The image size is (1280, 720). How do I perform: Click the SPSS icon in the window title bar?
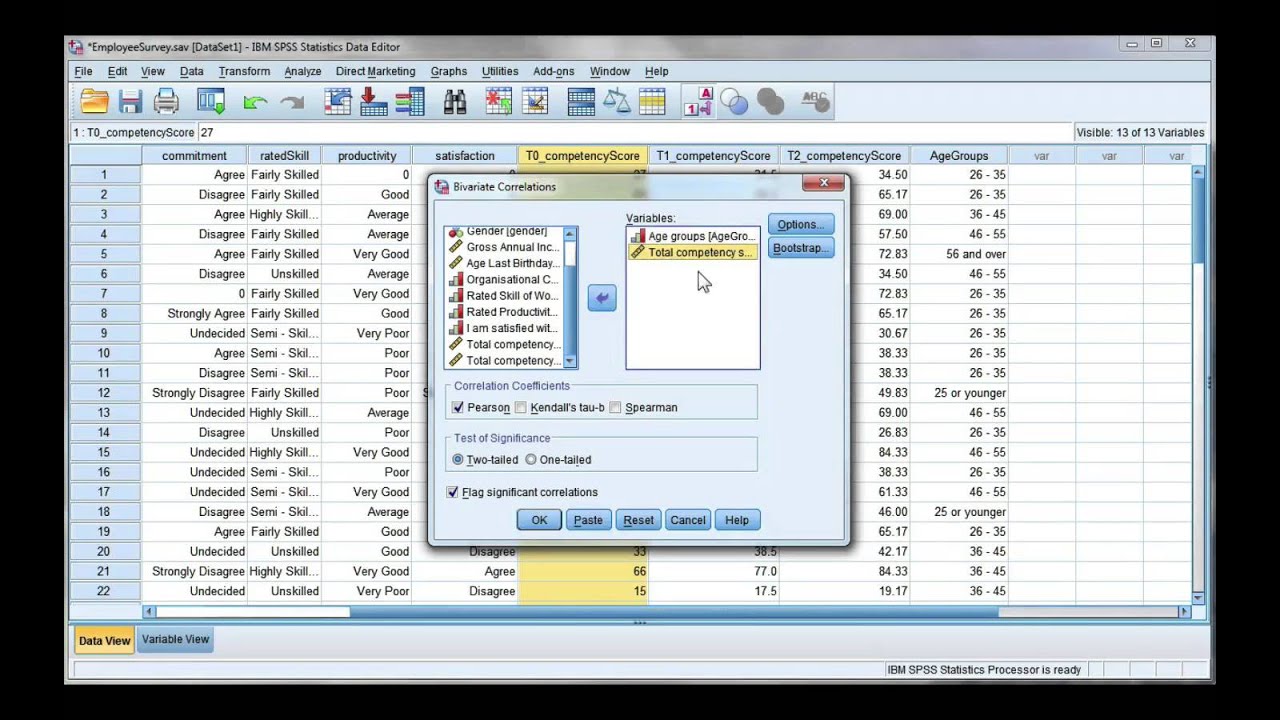(76, 46)
